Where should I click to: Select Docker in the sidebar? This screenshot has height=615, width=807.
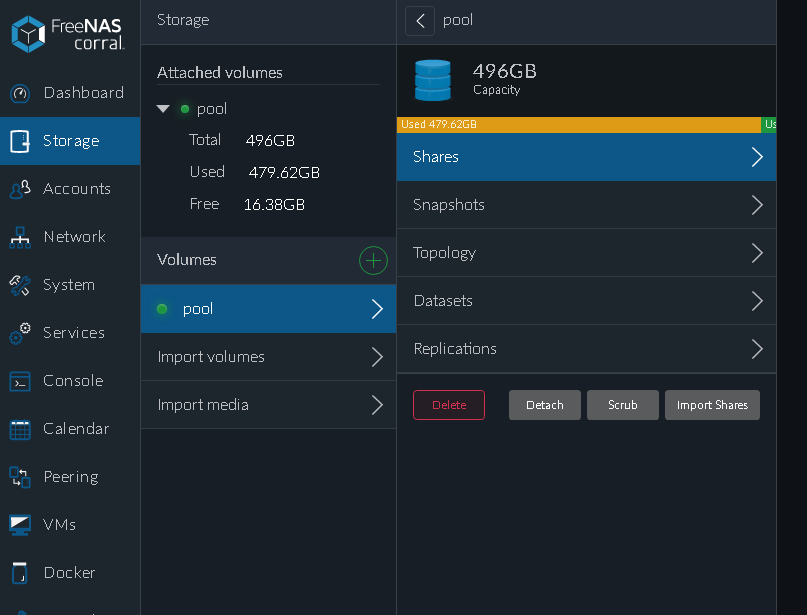point(69,573)
